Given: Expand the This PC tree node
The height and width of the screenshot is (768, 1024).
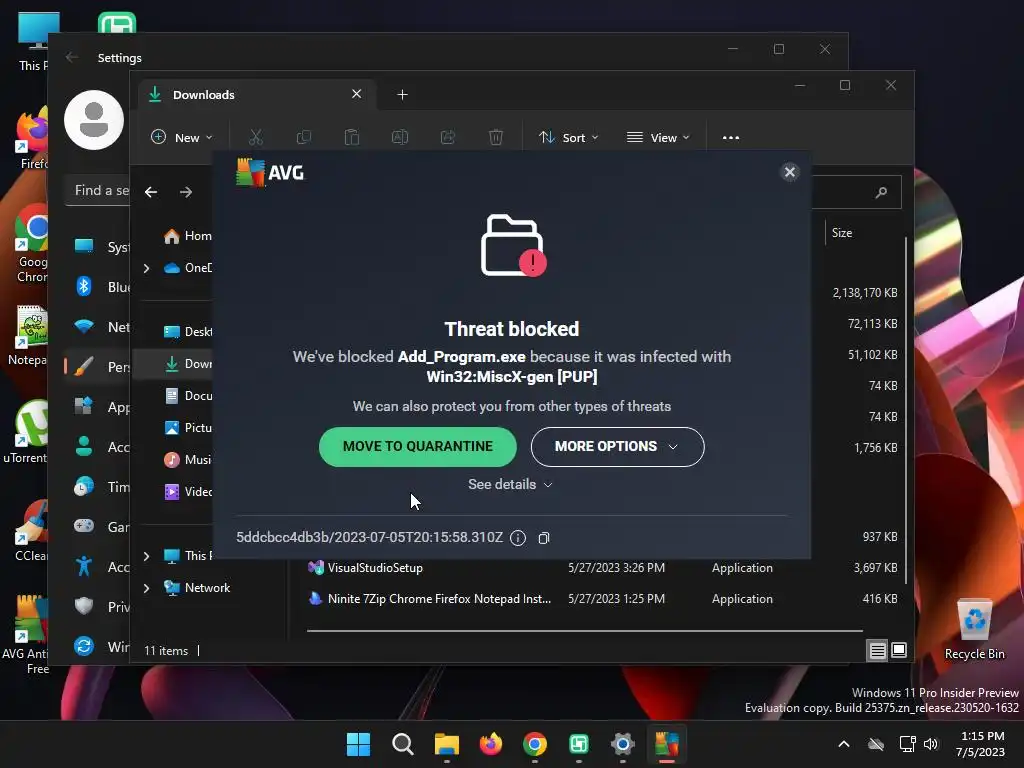Looking at the screenshot, I should coord(146,556).
